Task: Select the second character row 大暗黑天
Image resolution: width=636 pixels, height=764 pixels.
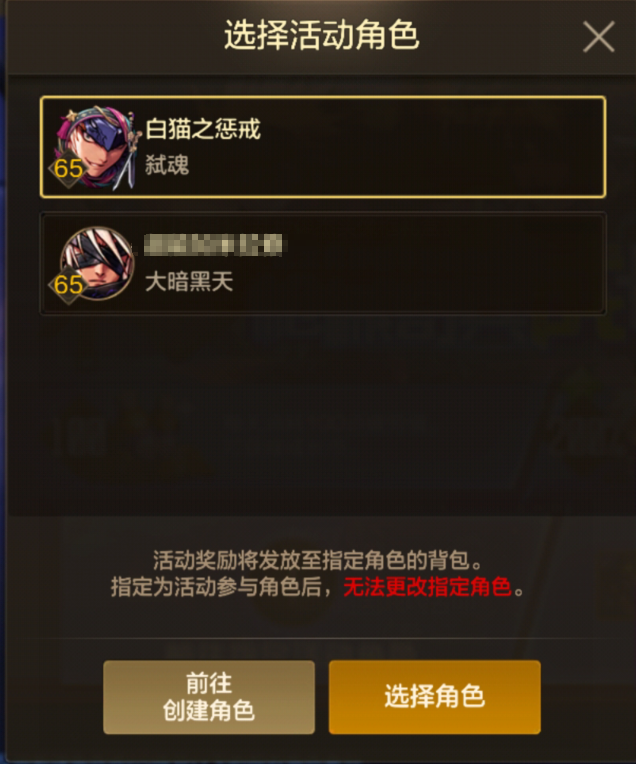Action: coord(323,263)
